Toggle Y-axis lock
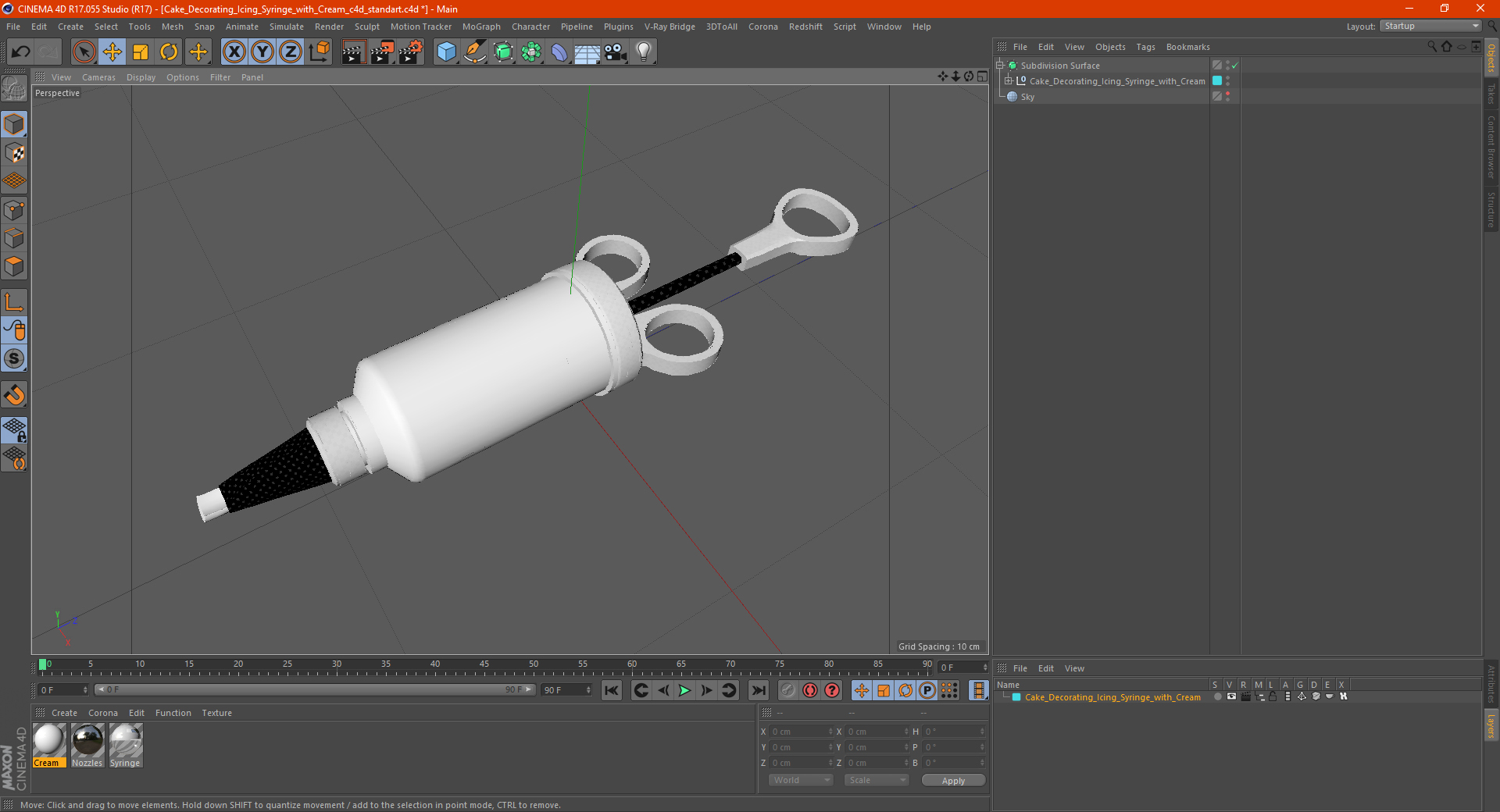1500x812 pixels. pos(262,52)
